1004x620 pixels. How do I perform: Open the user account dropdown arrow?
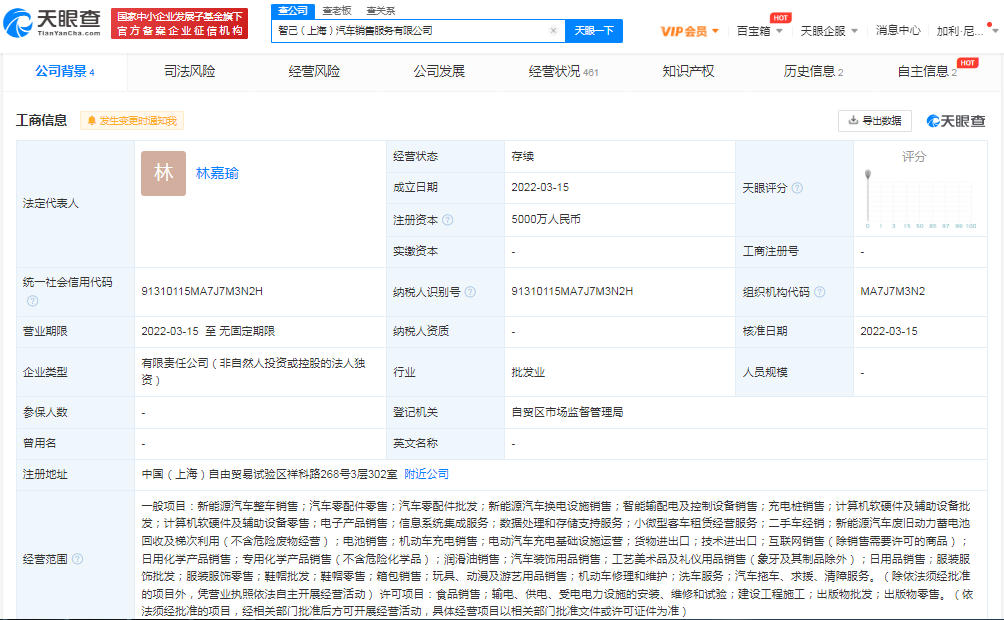995,31
